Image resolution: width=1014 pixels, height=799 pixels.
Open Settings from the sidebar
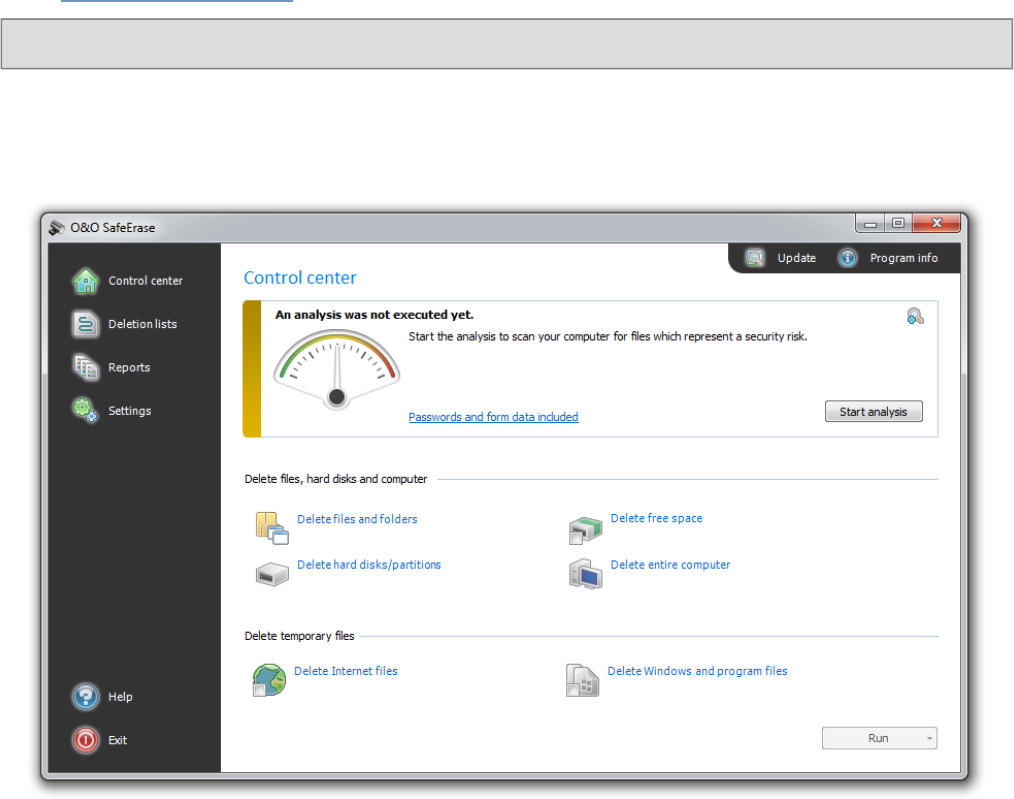(x=129, y=410)
